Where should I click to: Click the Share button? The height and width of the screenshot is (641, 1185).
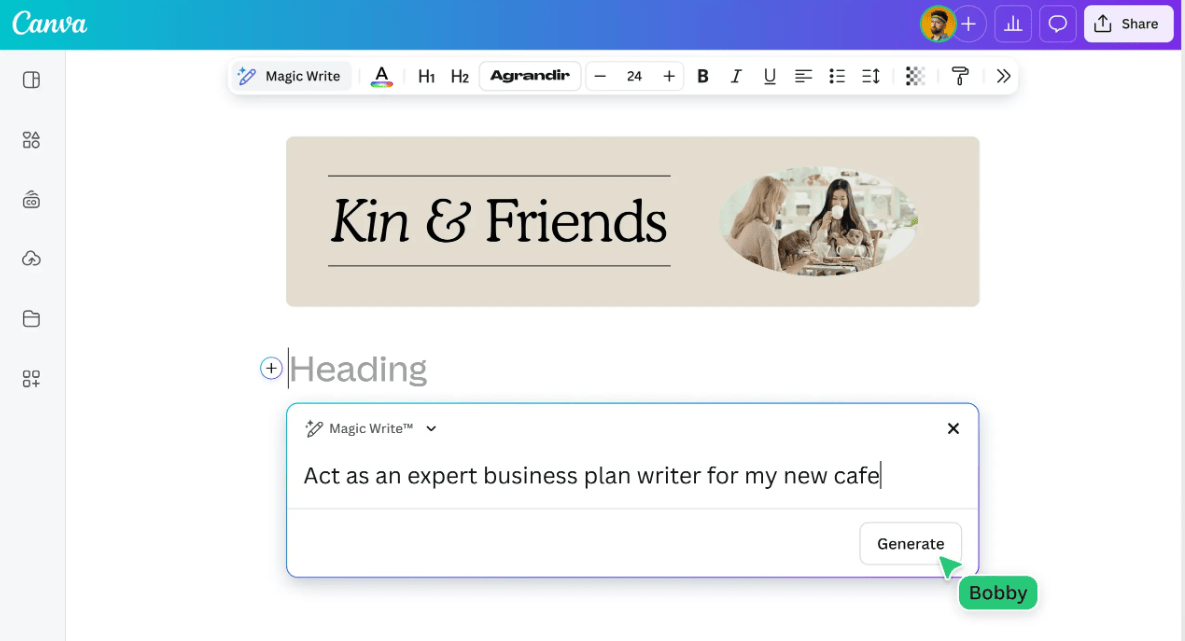pos(1128,24)
